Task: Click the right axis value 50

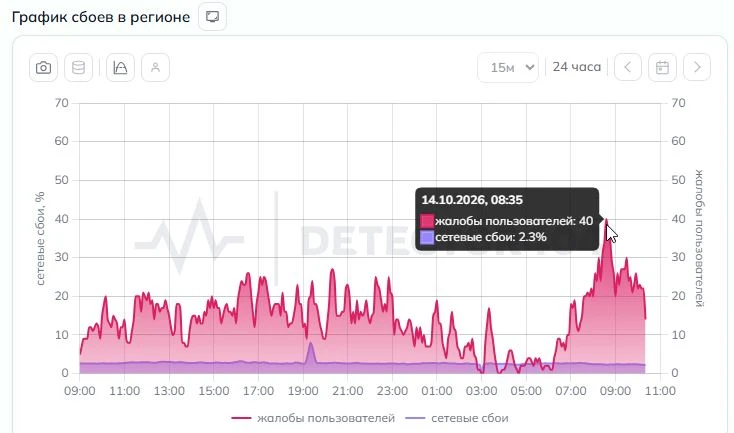Action: coord(678,180)
